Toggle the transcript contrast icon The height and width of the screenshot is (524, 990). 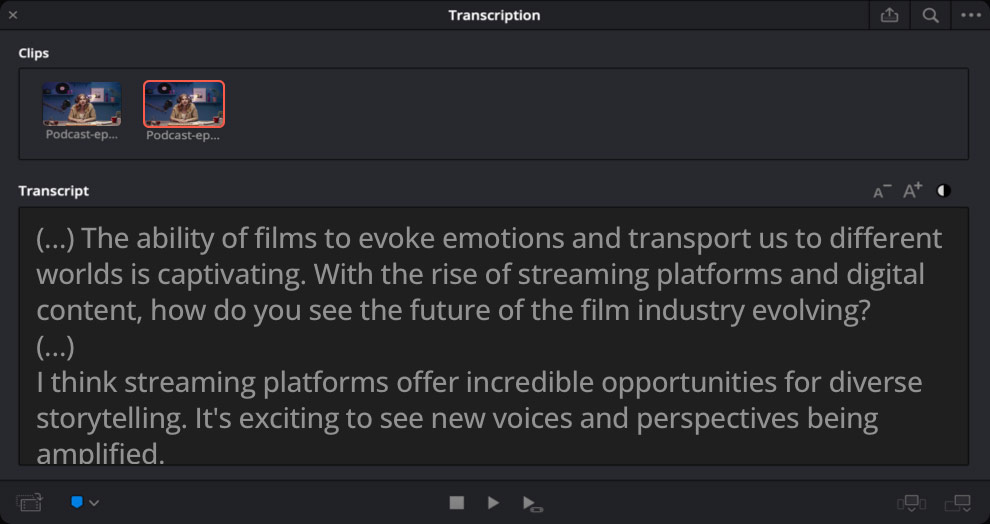point(943,191)
